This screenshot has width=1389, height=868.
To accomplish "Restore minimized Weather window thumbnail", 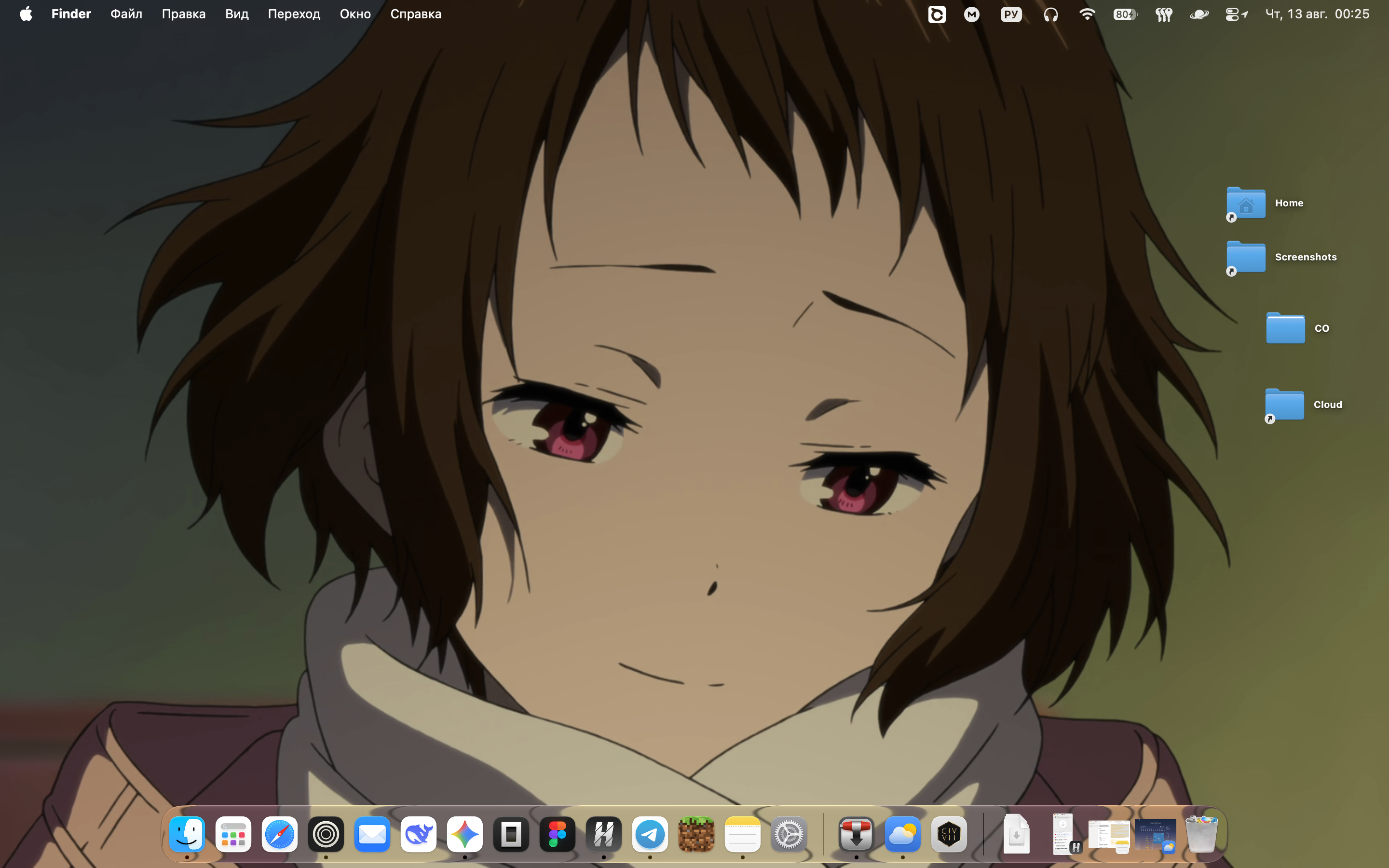I will 1156,835.
